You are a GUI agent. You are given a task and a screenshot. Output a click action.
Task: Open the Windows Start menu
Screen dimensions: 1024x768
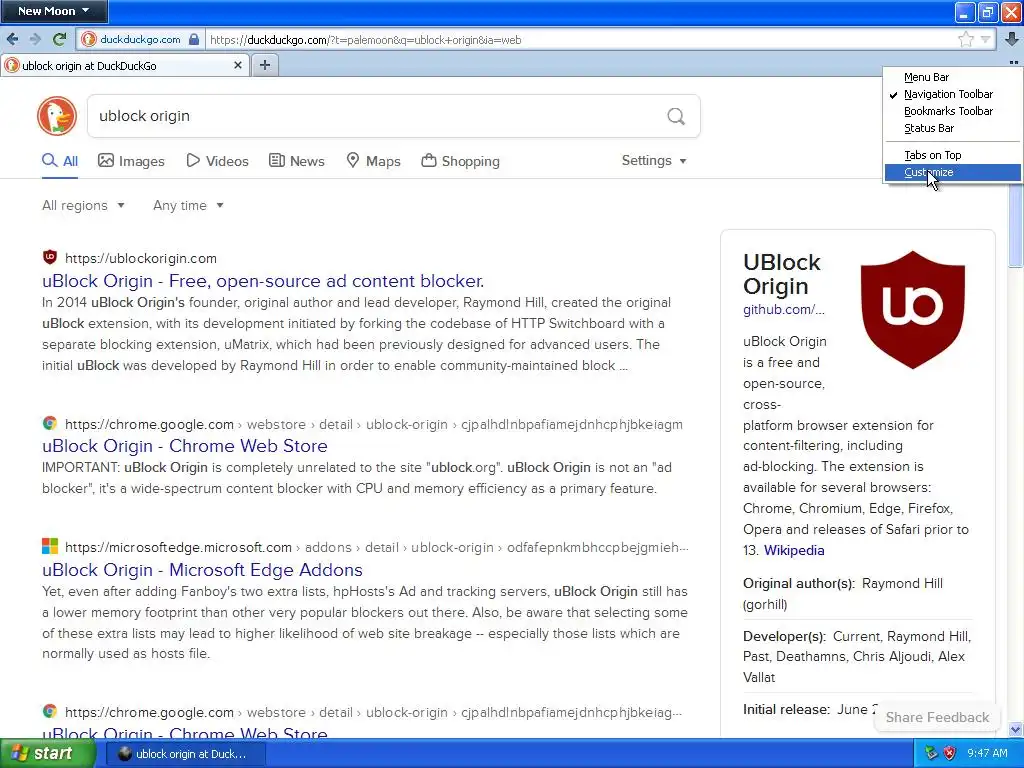[47, 753]
